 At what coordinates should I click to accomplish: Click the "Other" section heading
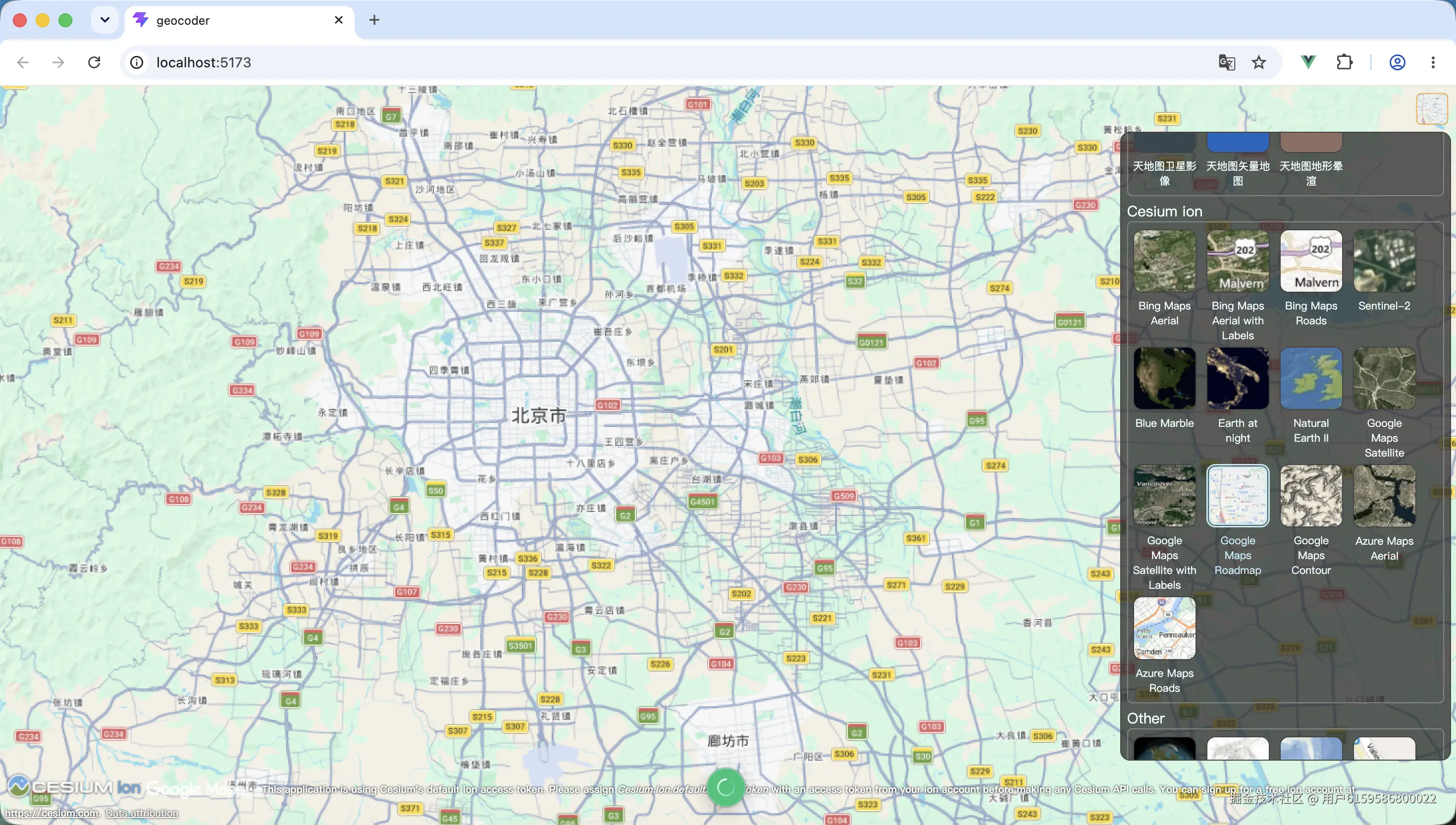click(x=1145, y=719)
